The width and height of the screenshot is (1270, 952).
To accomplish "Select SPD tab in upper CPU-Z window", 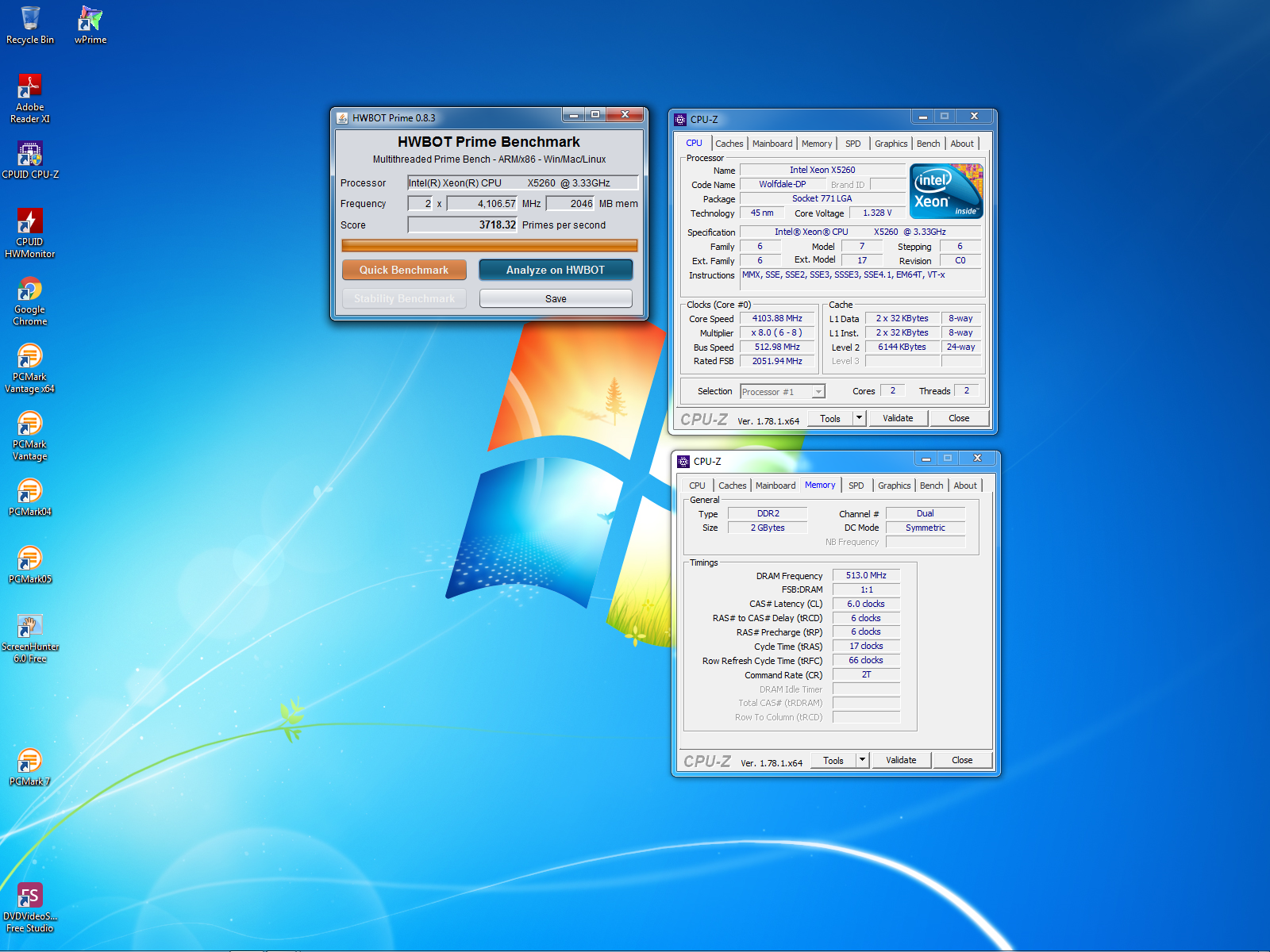I will click(x=853, y=144).
